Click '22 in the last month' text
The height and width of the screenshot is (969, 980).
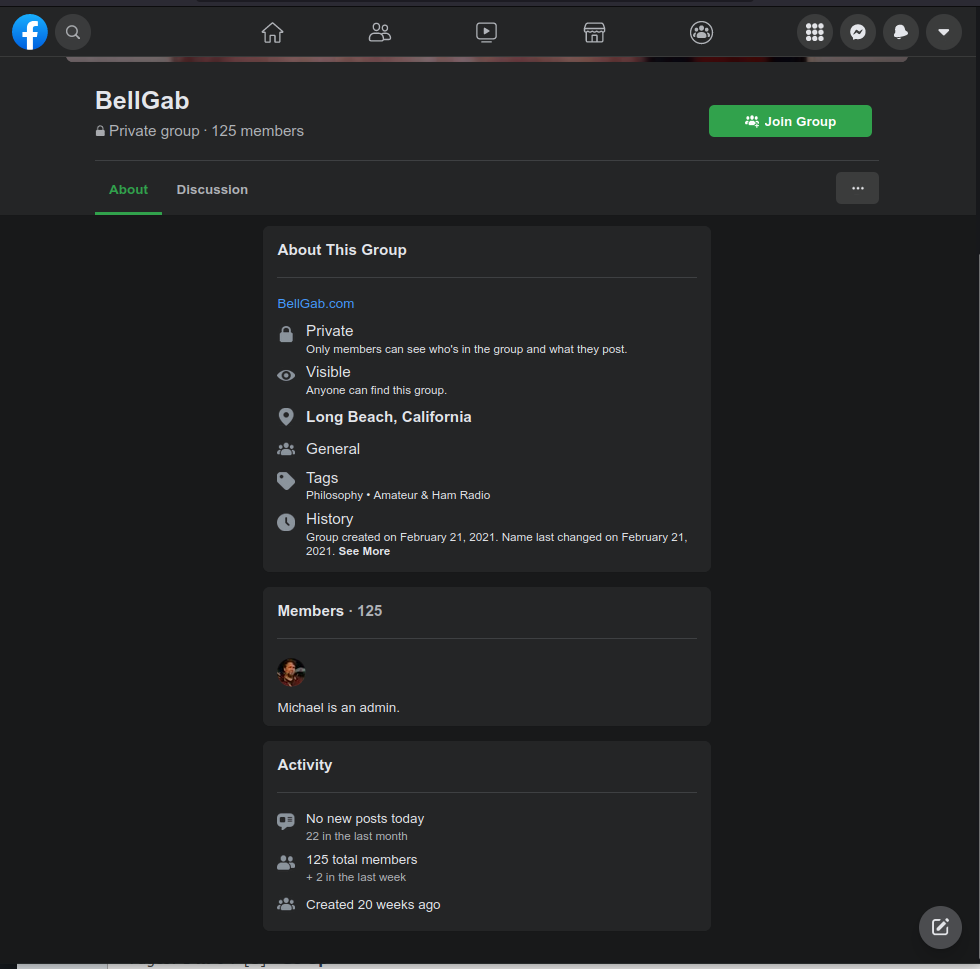(x=356, y=836)
